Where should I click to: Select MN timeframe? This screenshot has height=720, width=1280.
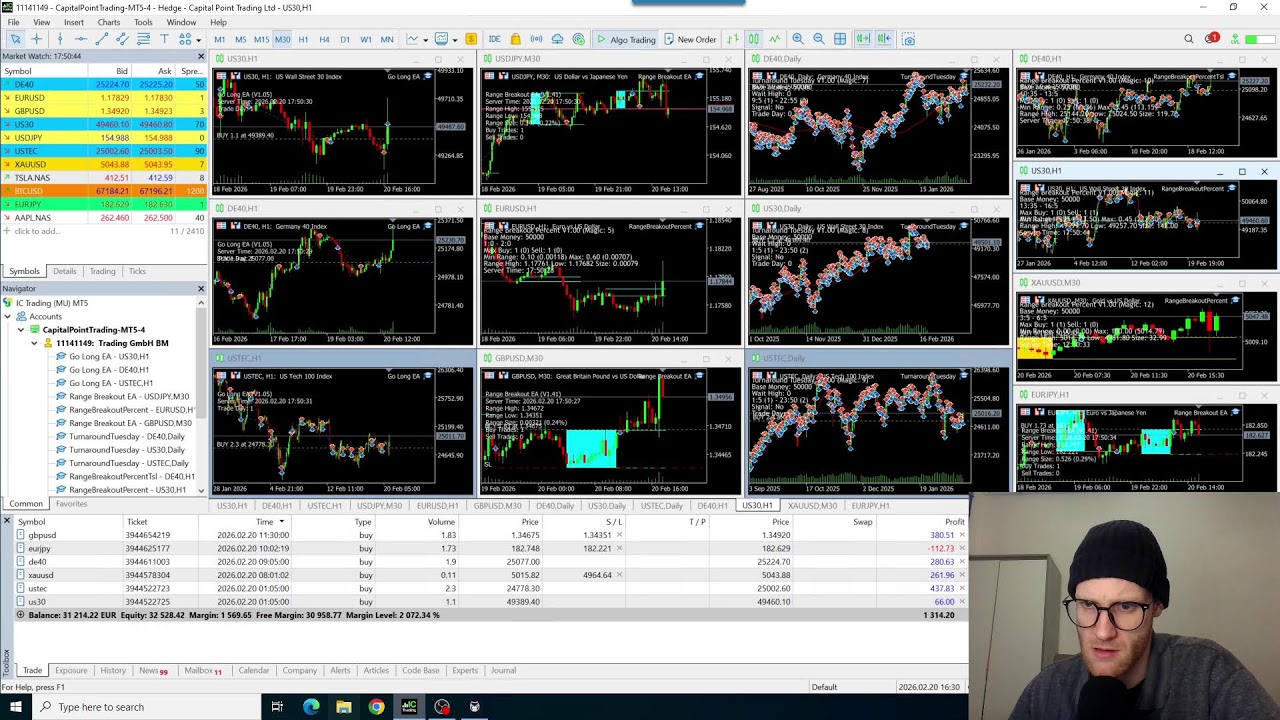[x=387, y=39]
